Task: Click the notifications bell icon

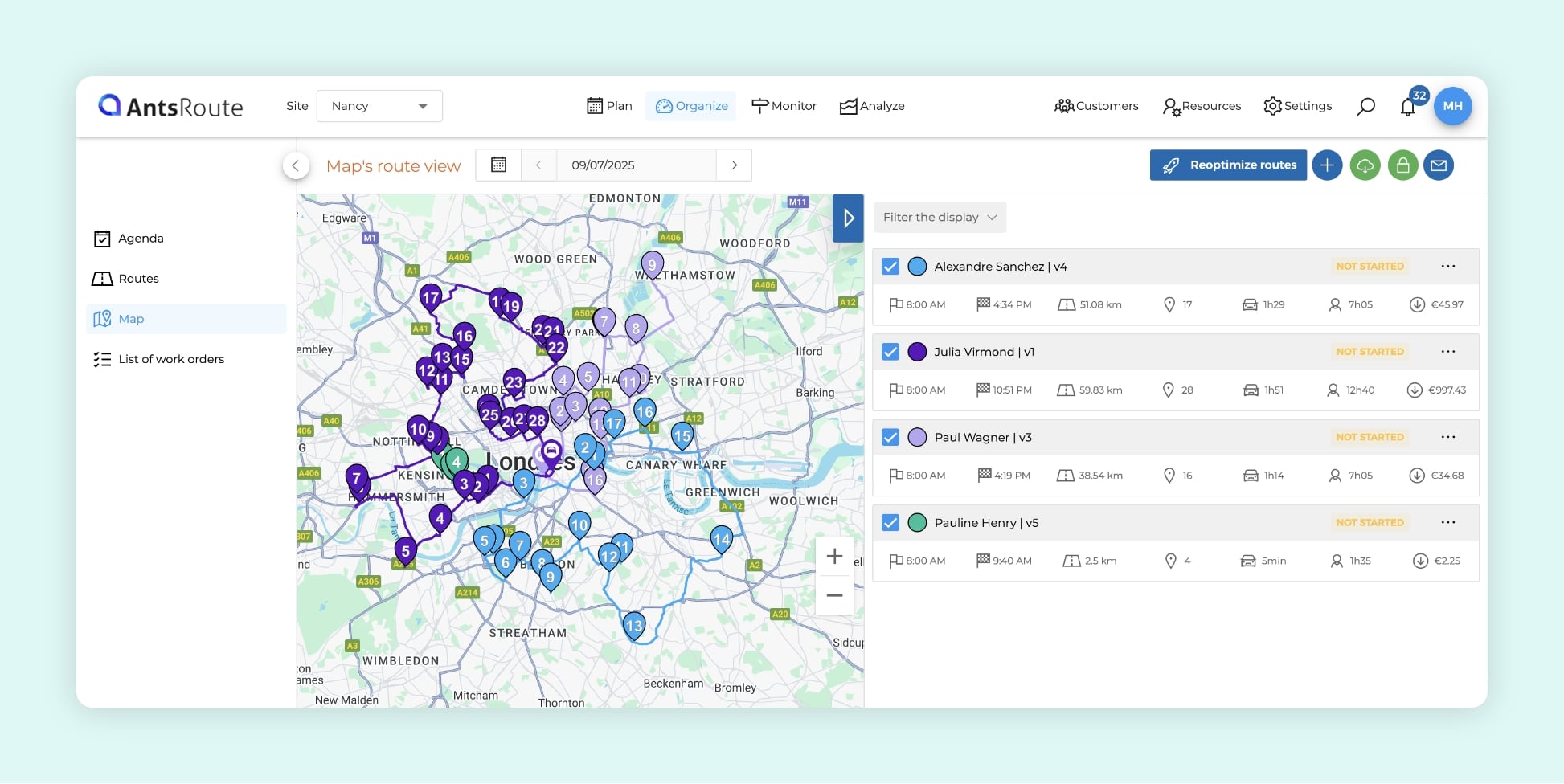Action: 1407,107
